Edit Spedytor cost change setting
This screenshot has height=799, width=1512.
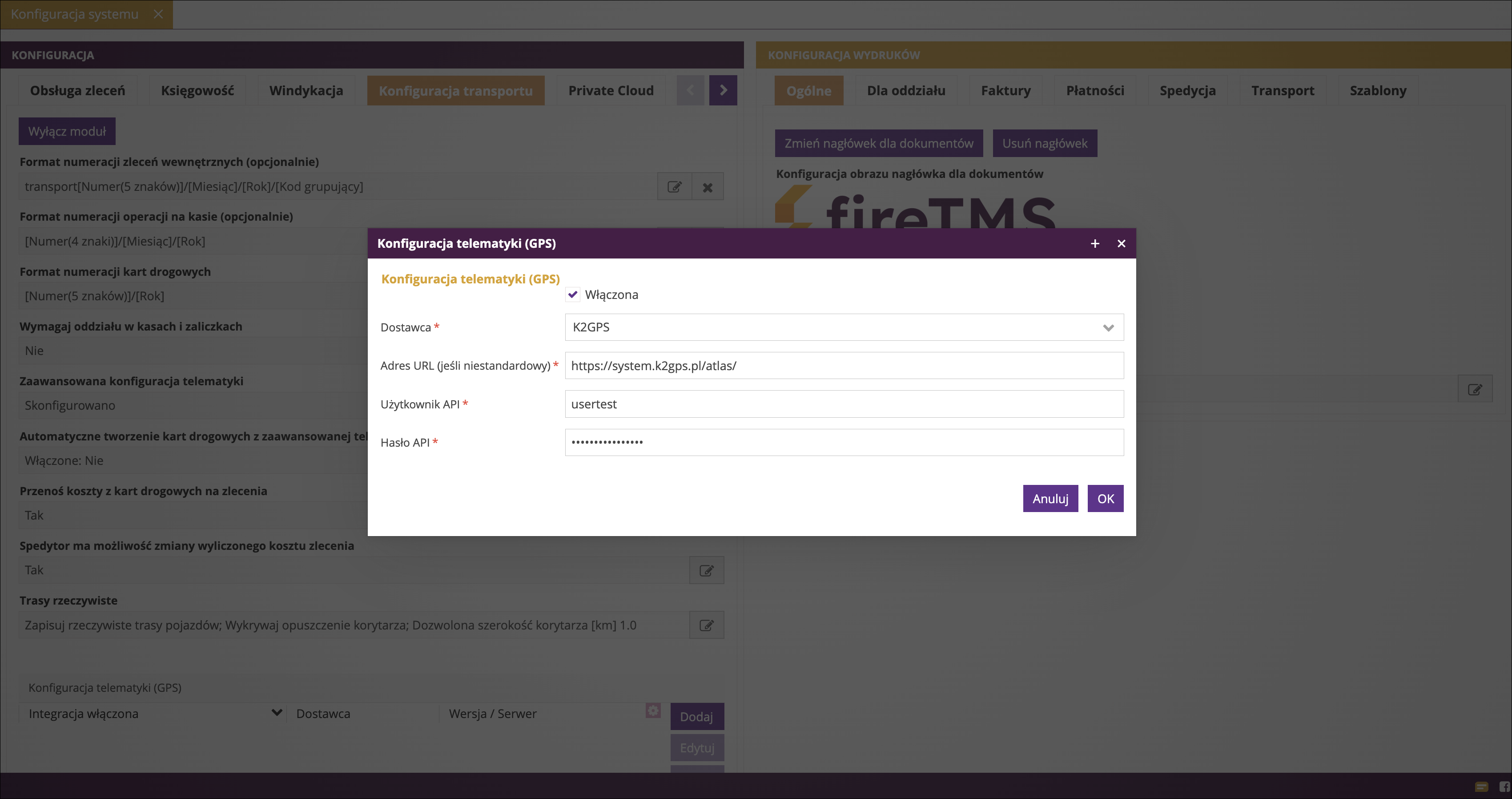[x=706, y=570]
